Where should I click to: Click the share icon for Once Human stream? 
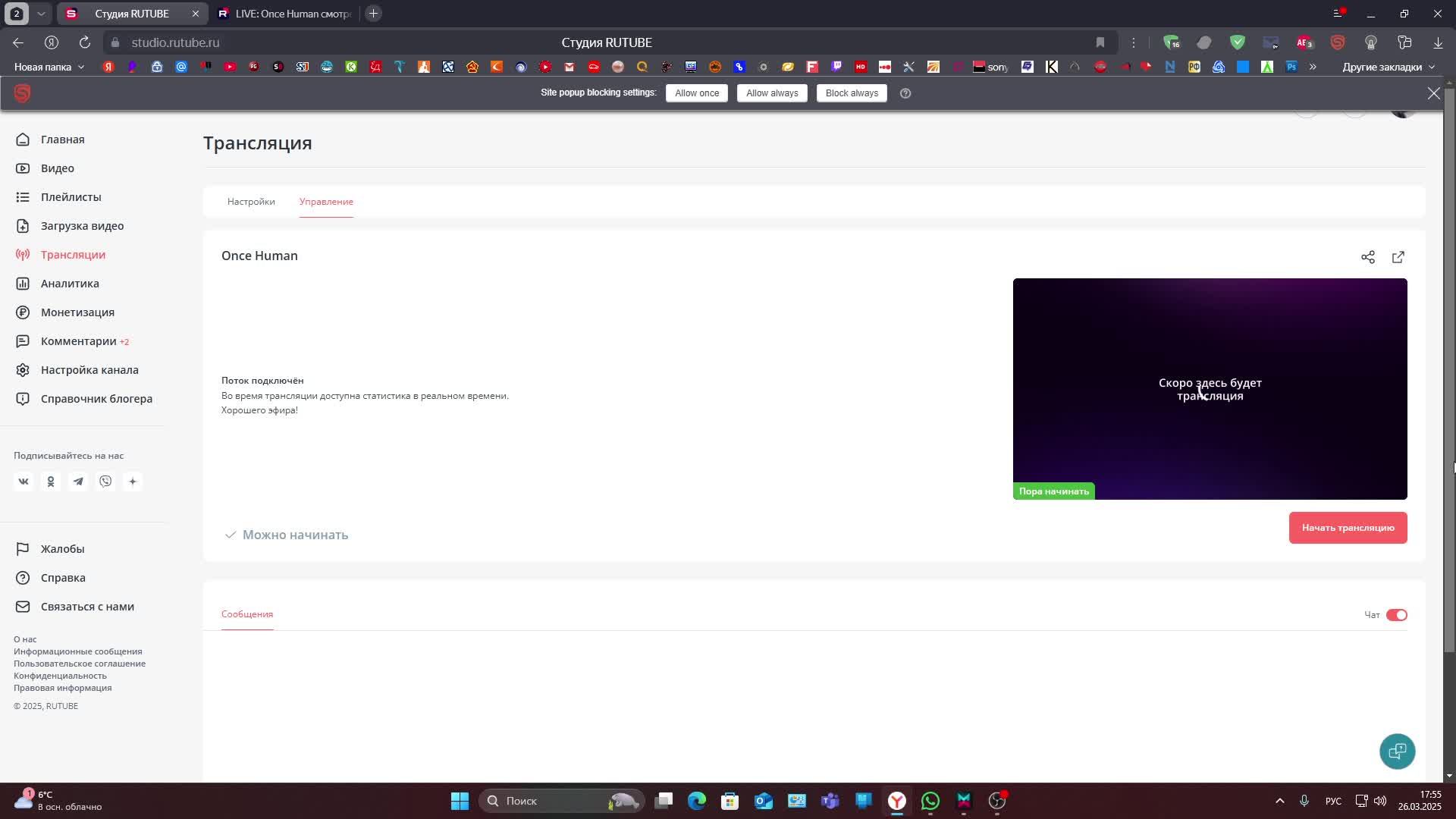[1367, 257]
